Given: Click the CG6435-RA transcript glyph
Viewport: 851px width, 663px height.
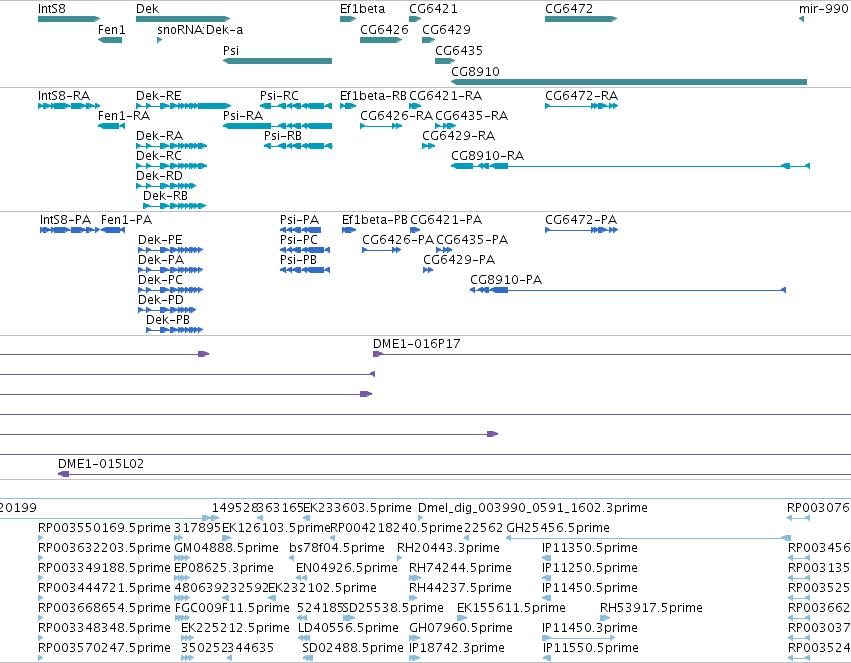Looking at the screenshot, I should (x=445, y=126).
